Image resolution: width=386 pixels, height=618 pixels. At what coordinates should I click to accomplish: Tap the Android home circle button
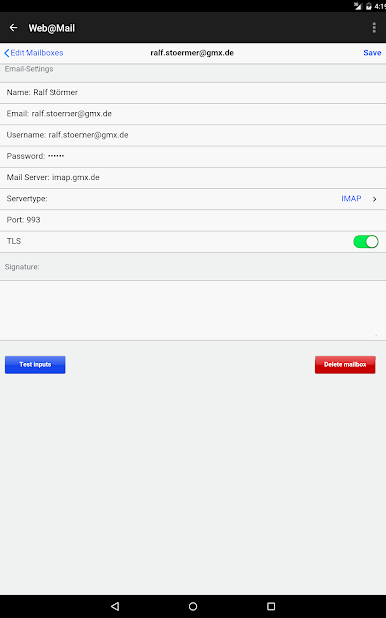[193, 606]
